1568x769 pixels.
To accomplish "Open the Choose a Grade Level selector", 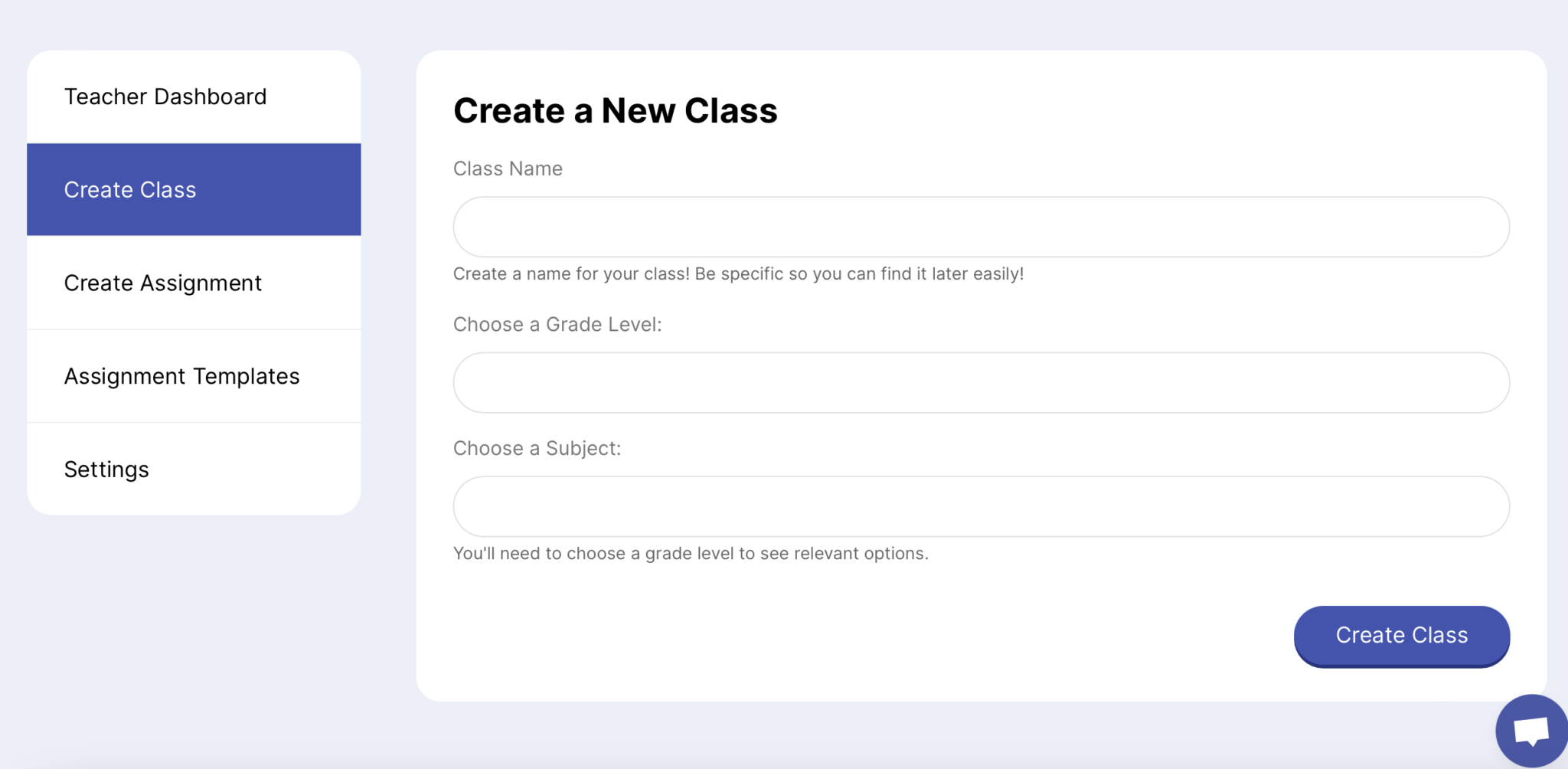I will 981,382.
